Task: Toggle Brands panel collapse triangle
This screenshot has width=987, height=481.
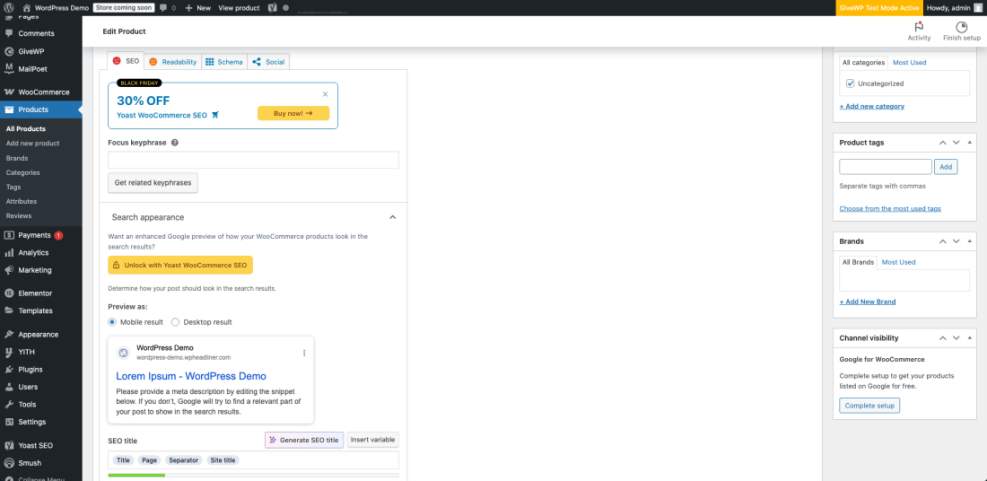Action: click(969, 241)
